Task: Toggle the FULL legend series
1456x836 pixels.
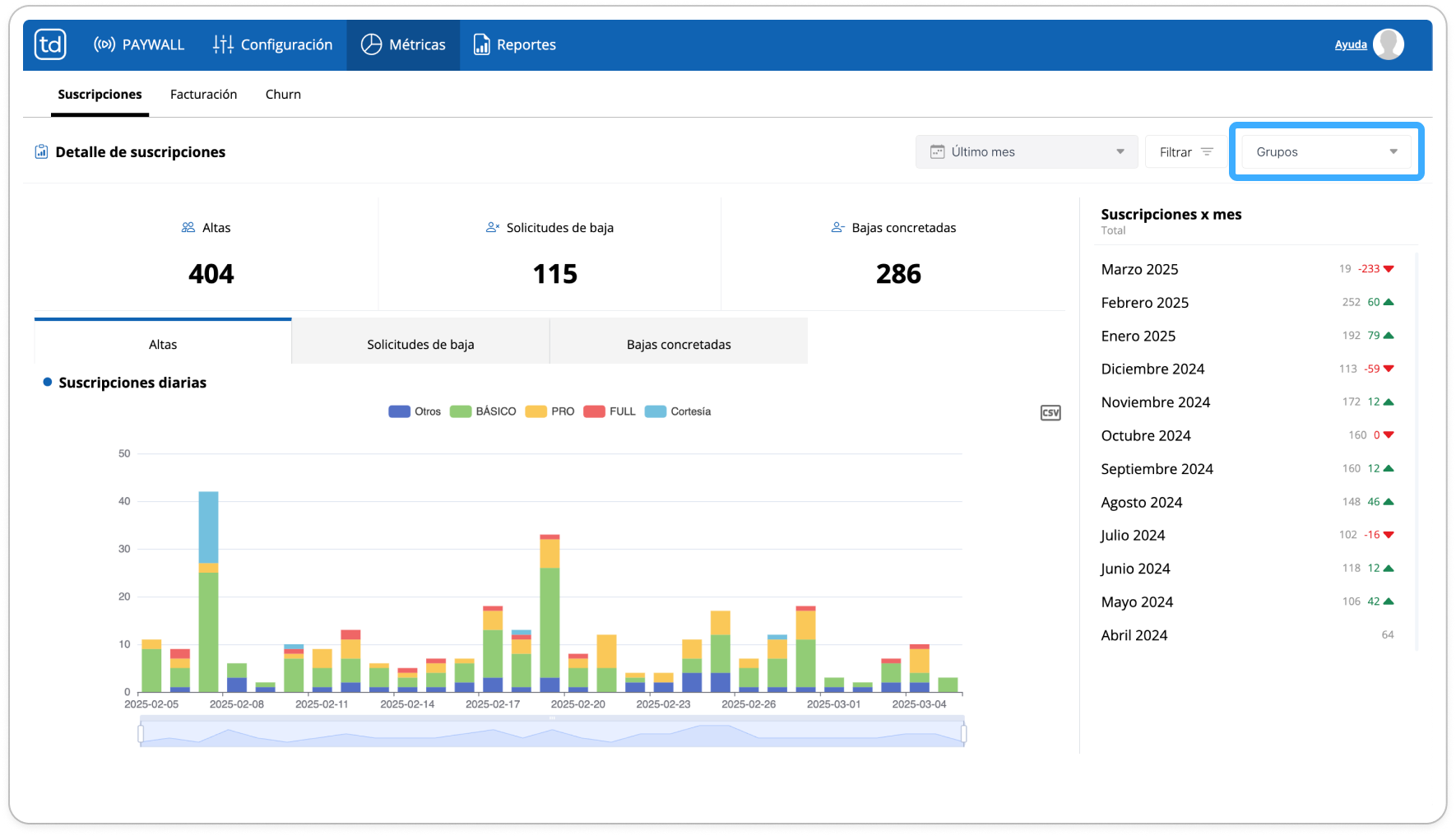Action: point(610,411)
